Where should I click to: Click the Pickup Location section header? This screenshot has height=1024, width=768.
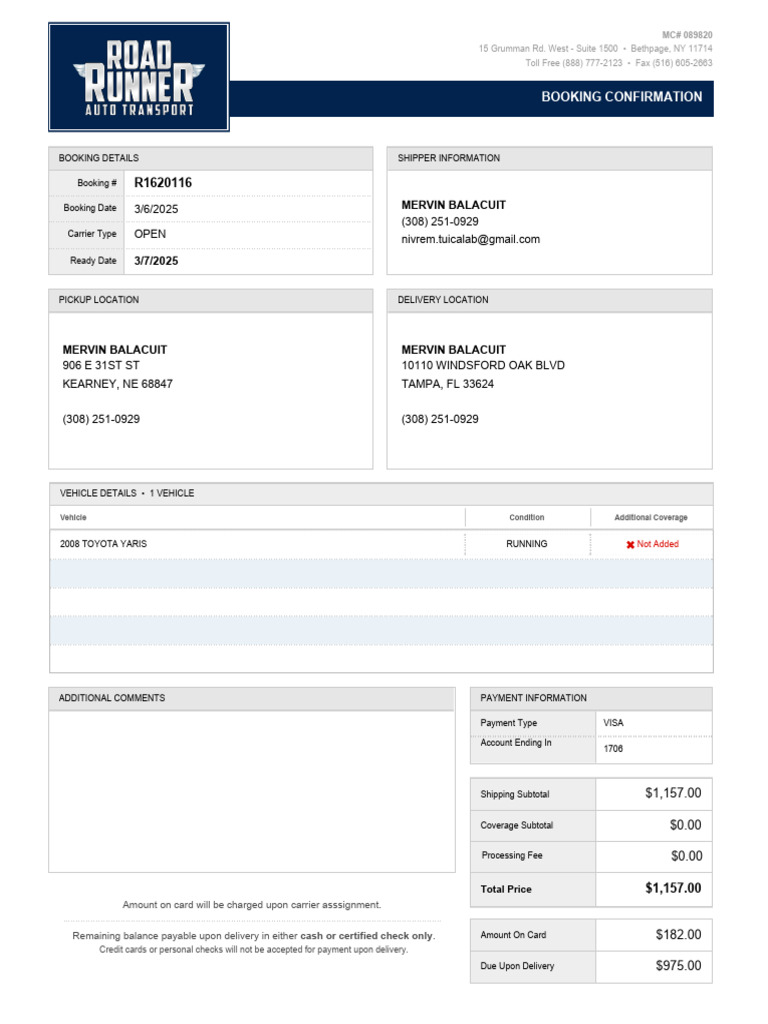[x=99, y=300]
